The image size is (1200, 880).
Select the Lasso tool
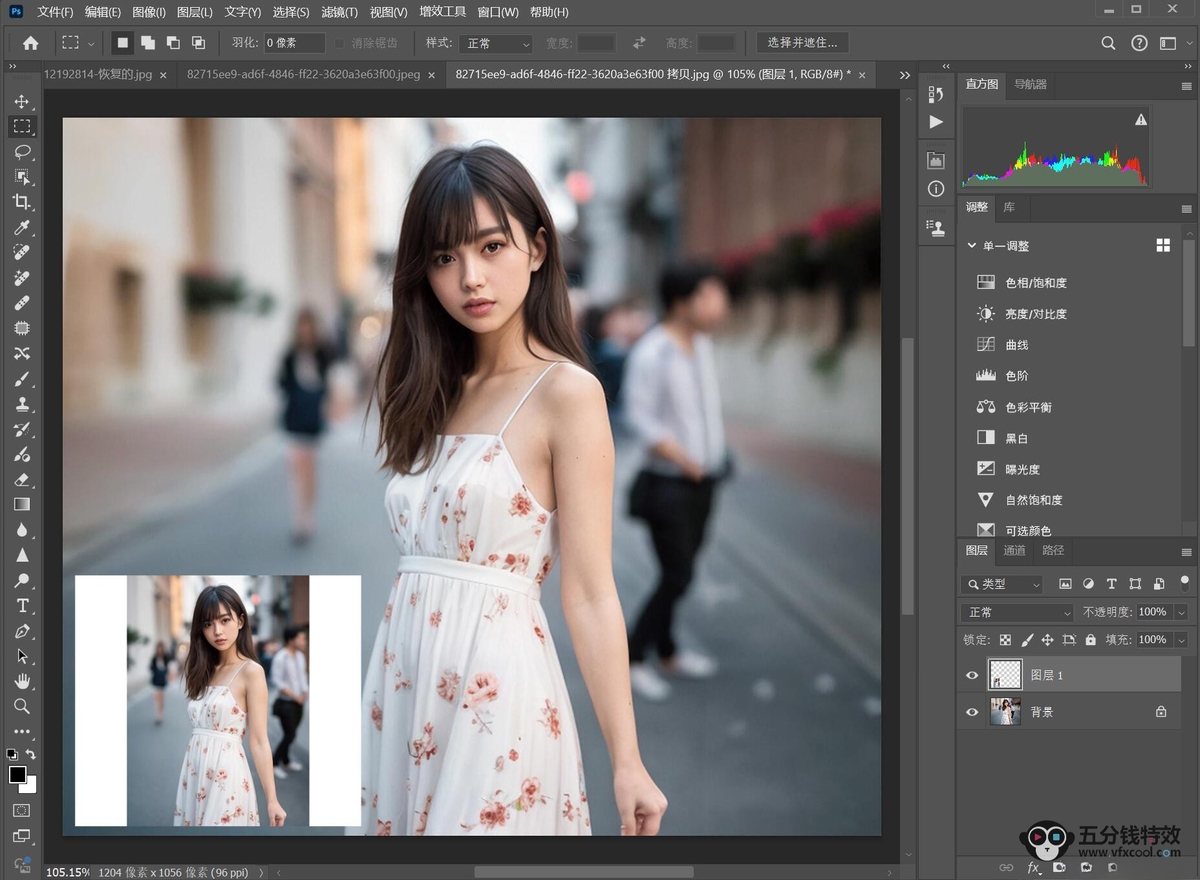pos(22,152)
